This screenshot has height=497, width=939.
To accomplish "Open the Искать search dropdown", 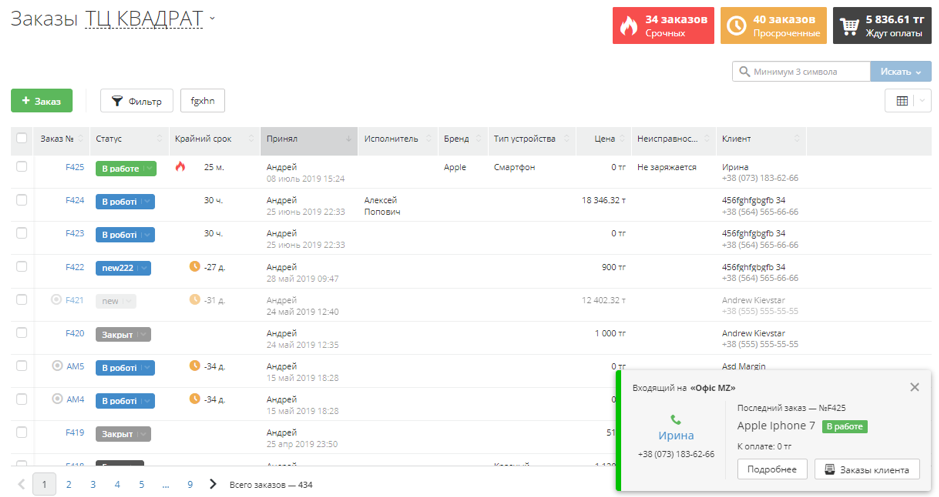I will 900,72.
